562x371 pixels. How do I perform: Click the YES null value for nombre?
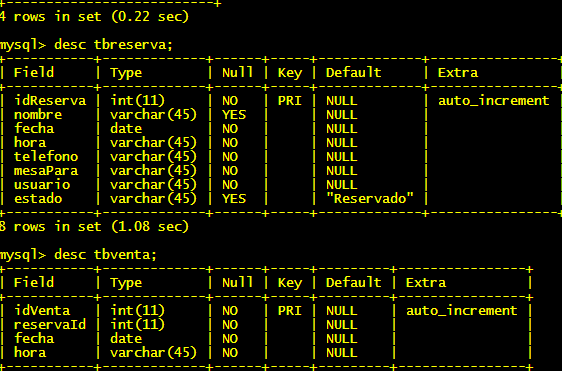(x=234, y=115)
